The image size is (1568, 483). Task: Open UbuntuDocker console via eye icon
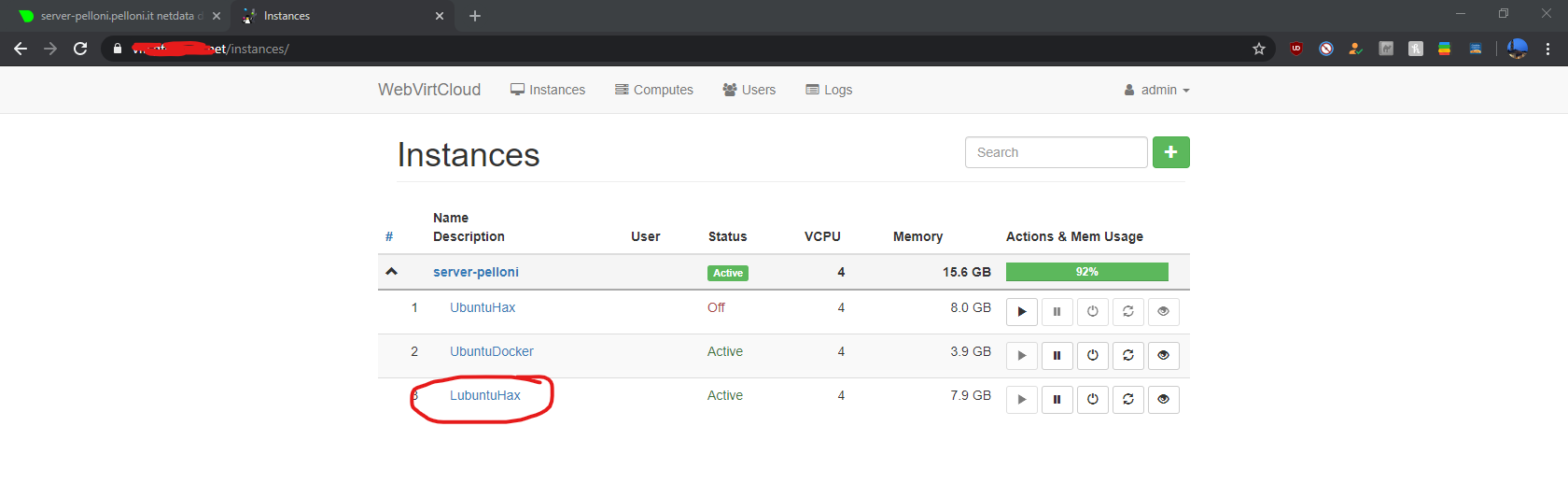point(1163,355)
